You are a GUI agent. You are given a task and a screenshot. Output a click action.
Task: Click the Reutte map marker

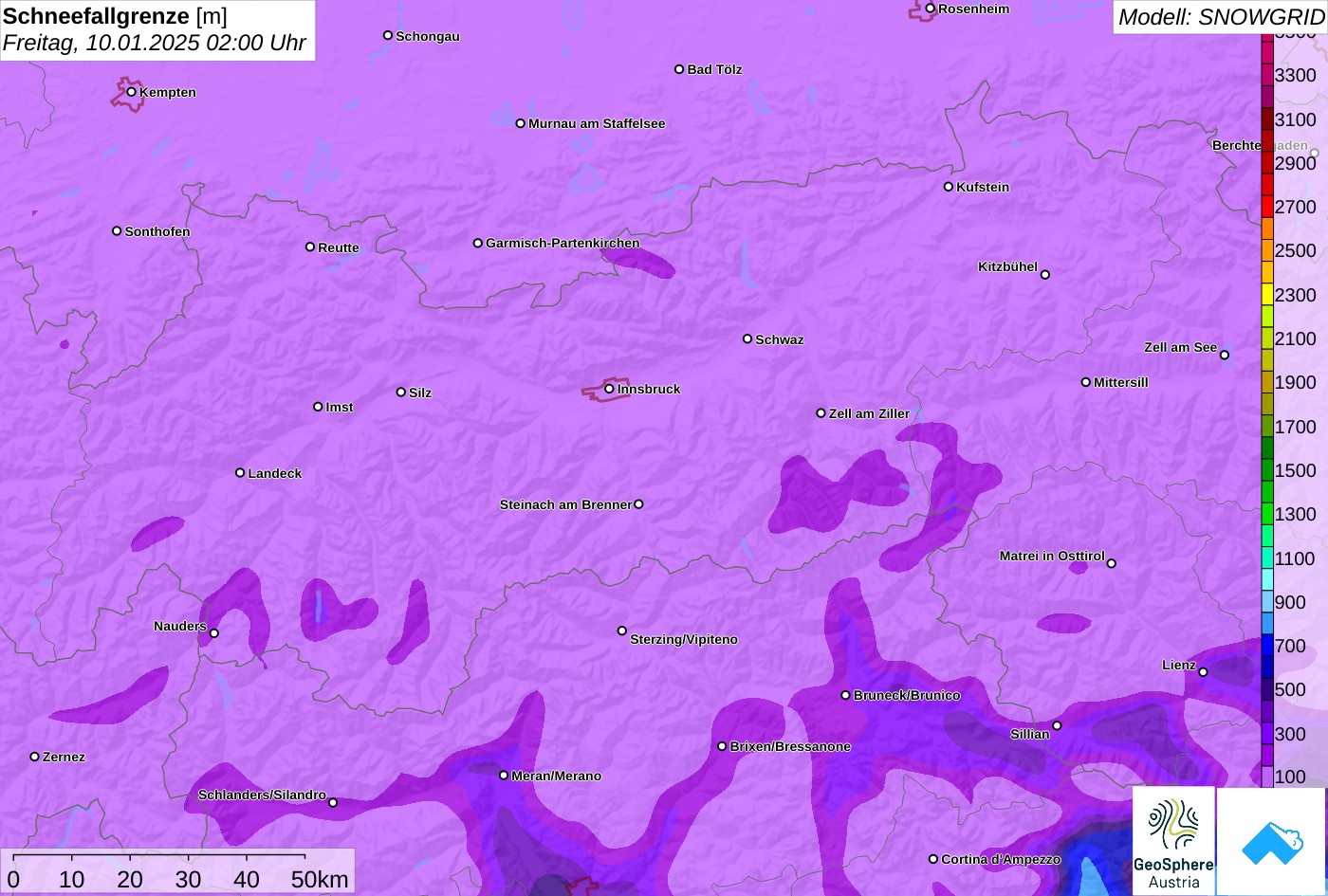click(310, 247)
